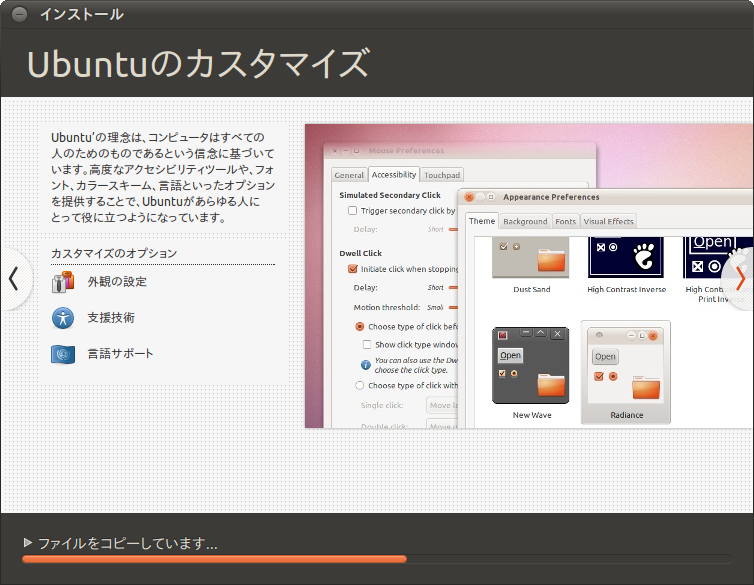Click the 支援技術 accessibility icon
Image resolution: width=754 pixels, height=585 pixels.
point(63,318)
